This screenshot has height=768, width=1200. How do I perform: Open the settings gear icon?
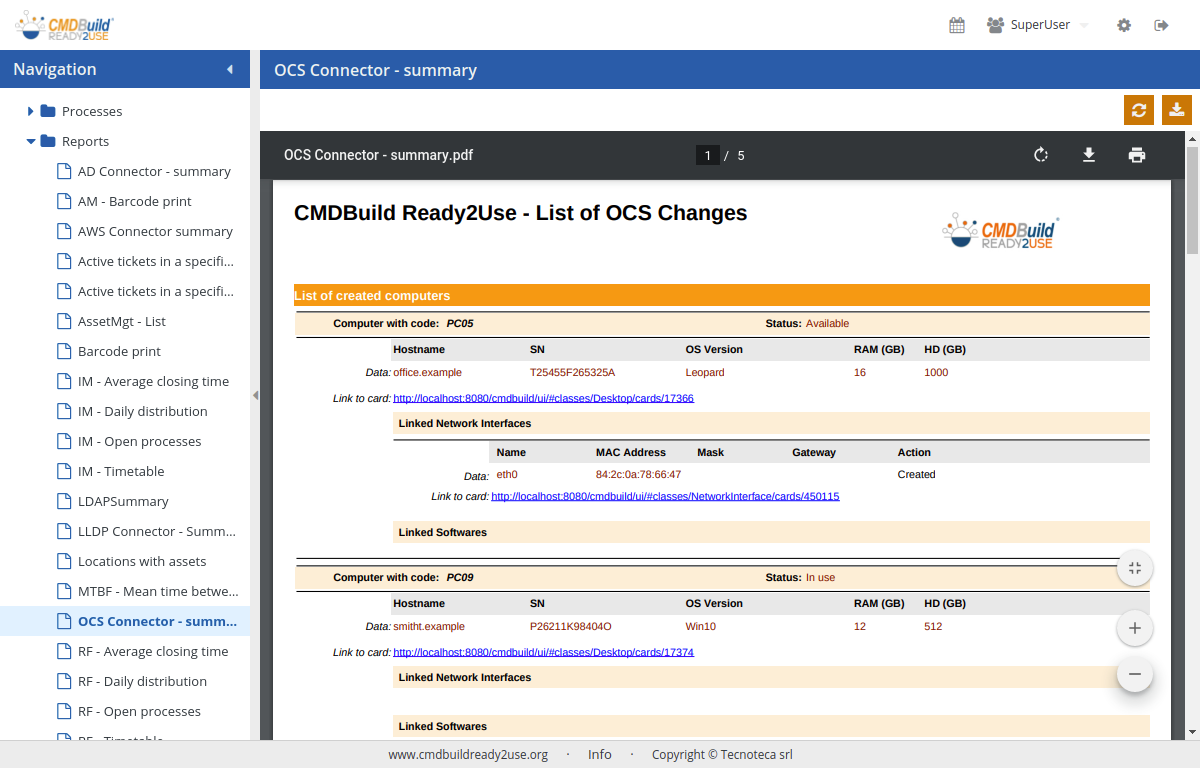[x=1124, y=25]
